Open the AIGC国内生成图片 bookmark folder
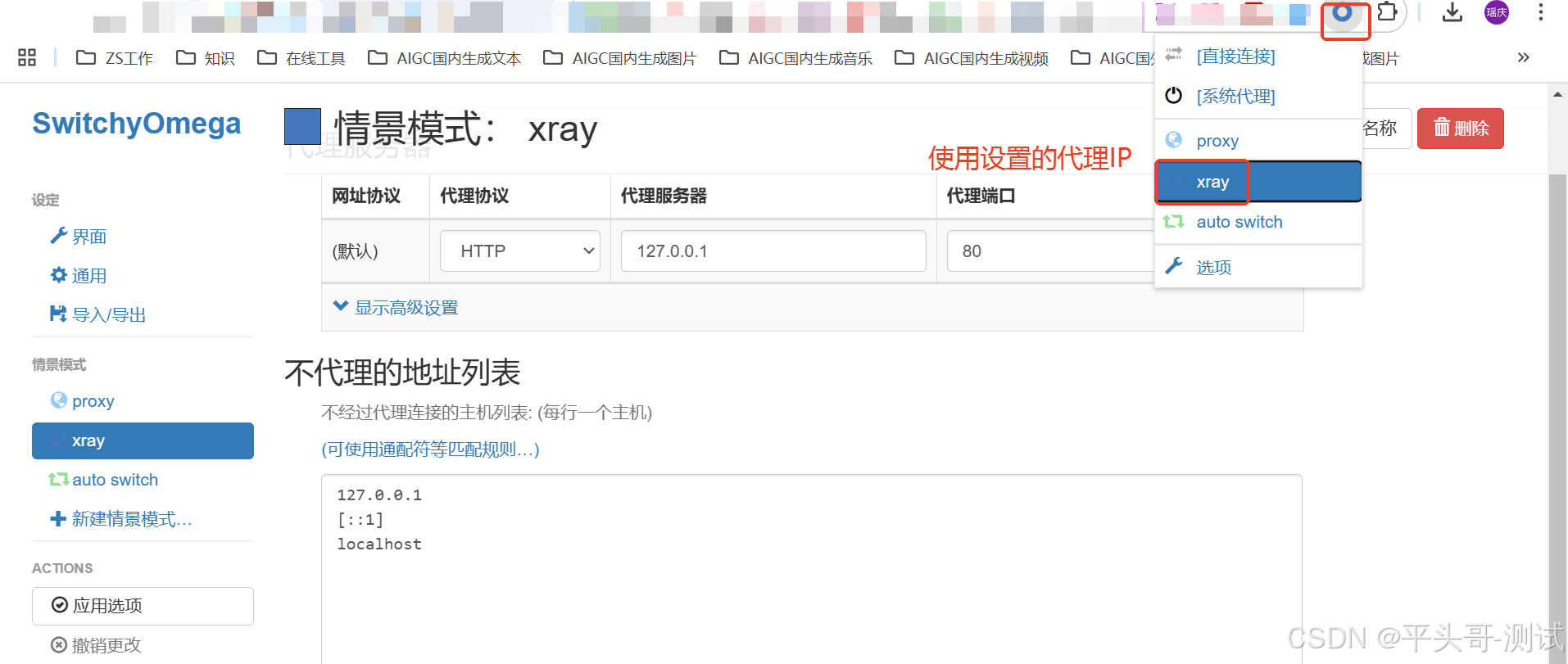 point(620,58)
